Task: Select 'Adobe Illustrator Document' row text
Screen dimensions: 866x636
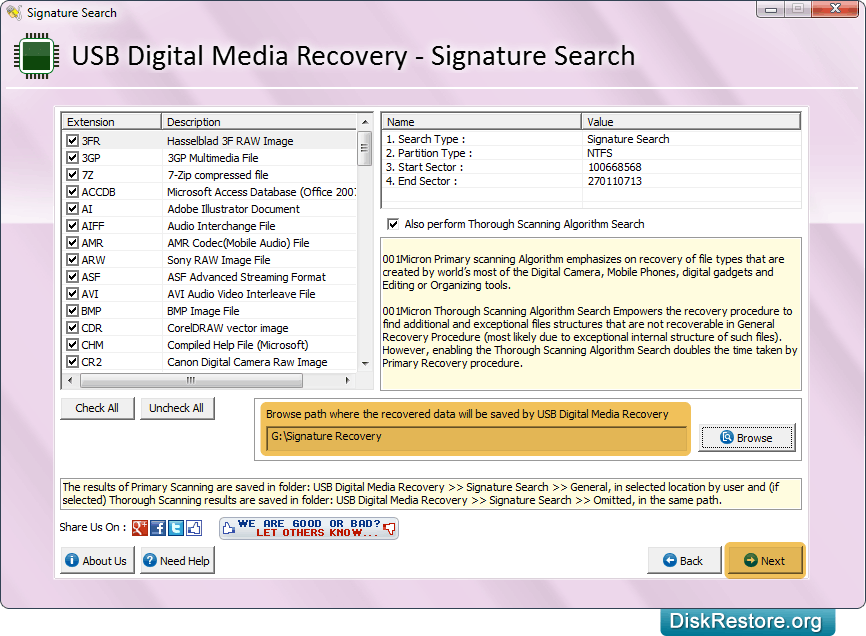Action: click(x=234, y=209)
